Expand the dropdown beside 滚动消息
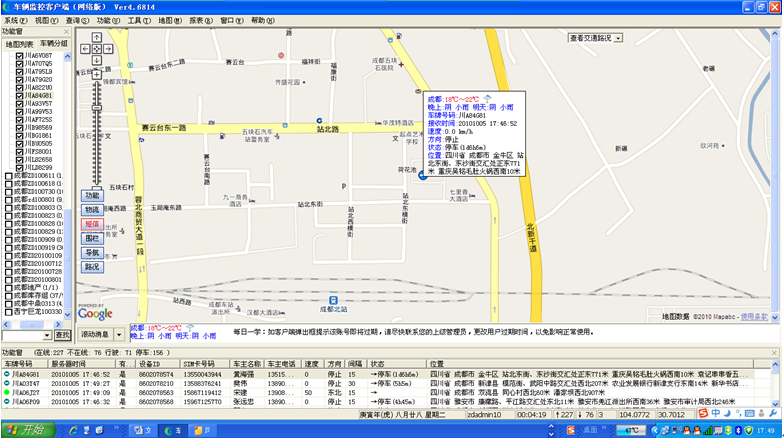The height and width of the screenshot is (438, 784). (119, 334)
